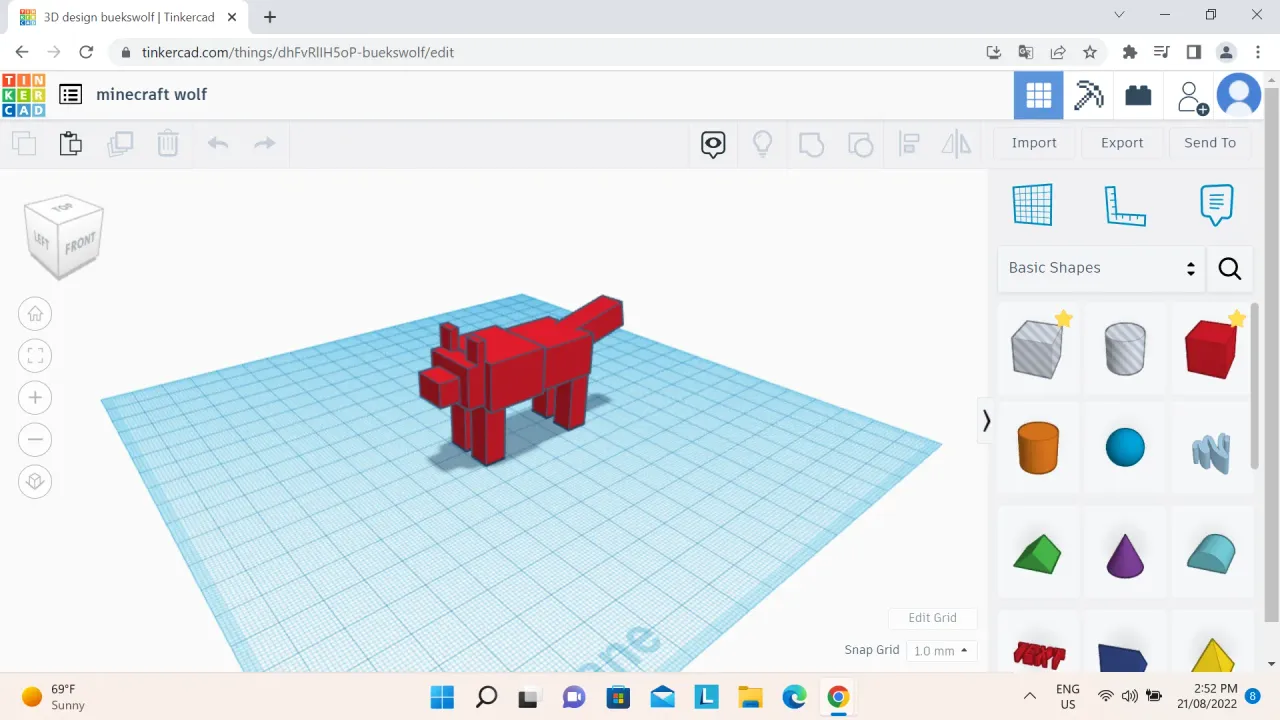Invite people with the add-user icon

(x=1190, y=96)
